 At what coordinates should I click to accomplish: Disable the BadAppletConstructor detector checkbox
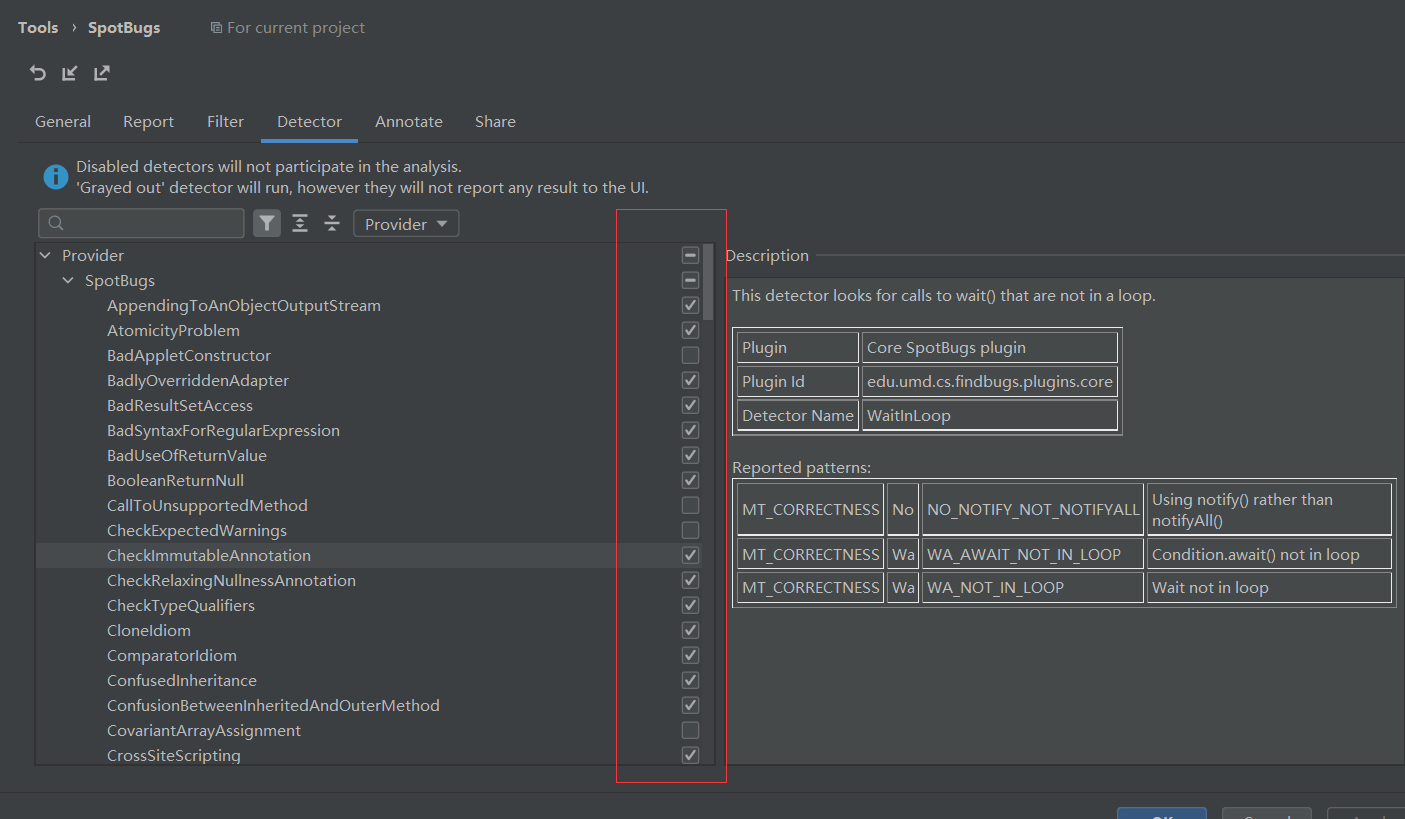click(690, 354)
